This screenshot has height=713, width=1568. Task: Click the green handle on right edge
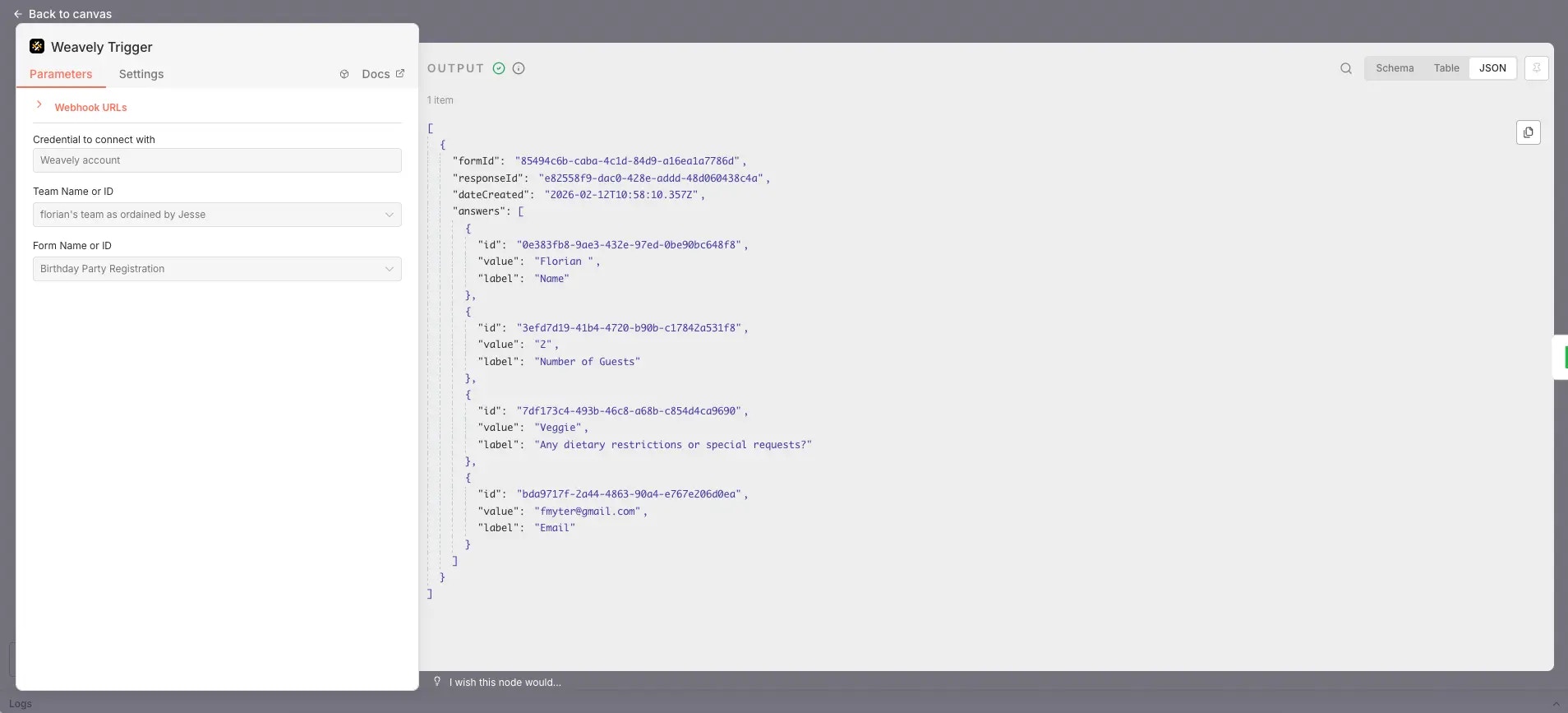pos(1565,357)
